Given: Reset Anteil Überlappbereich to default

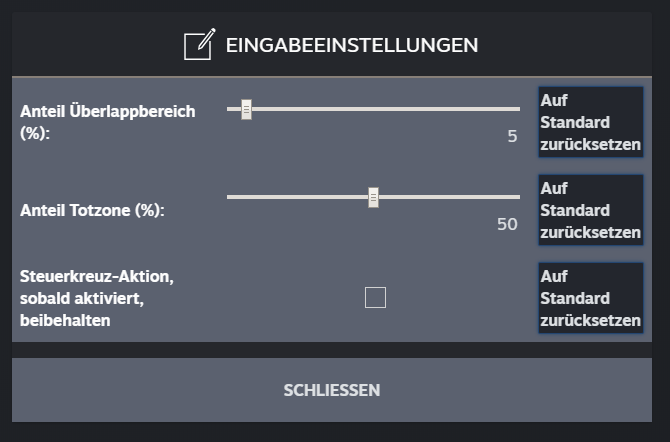Looking at the screenshot, I should 591,122.
